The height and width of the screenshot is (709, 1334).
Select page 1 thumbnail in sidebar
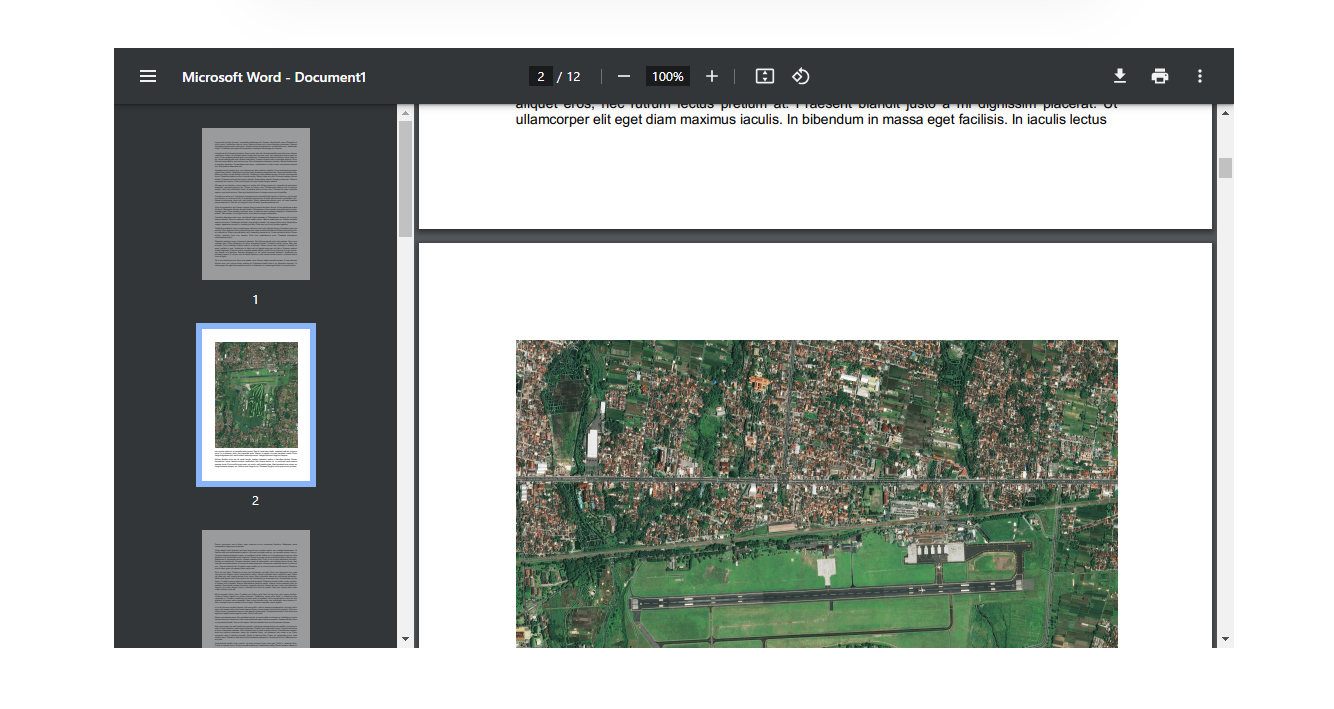pos(256,203)
